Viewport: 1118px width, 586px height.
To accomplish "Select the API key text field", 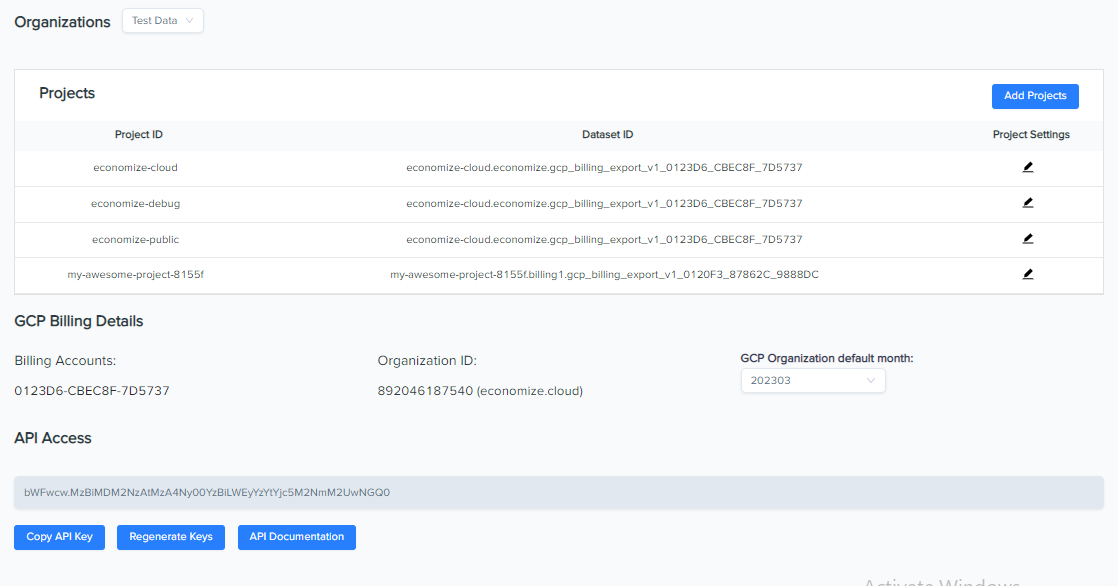I will [x=559, y=493].
